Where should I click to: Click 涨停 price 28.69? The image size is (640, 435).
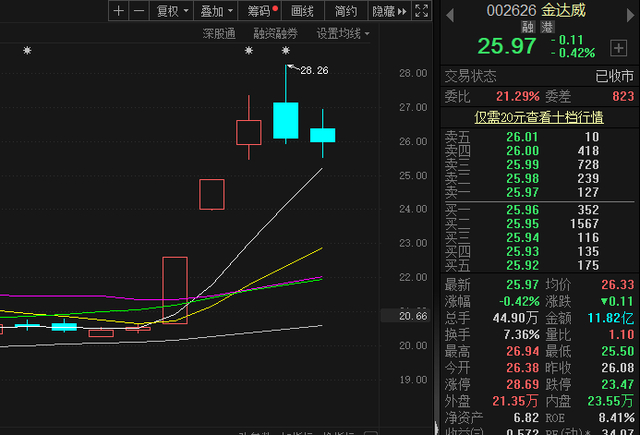point(522,384)
